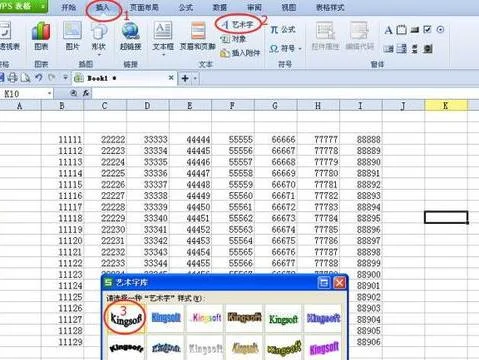Select the list box form control icon
479x360 pixels.
pyautogui.click(x=388, y=49)
